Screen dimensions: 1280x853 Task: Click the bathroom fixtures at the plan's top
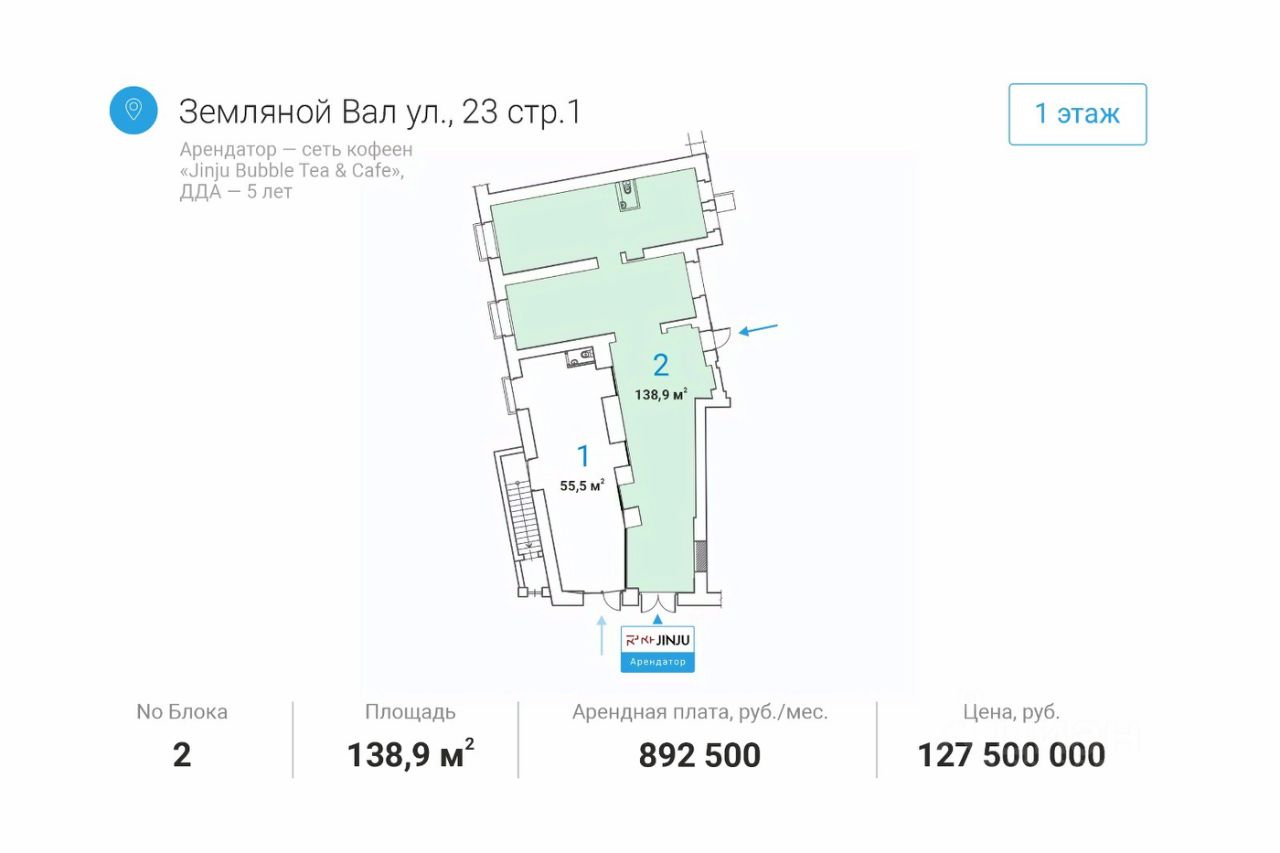tap(627, 194)
